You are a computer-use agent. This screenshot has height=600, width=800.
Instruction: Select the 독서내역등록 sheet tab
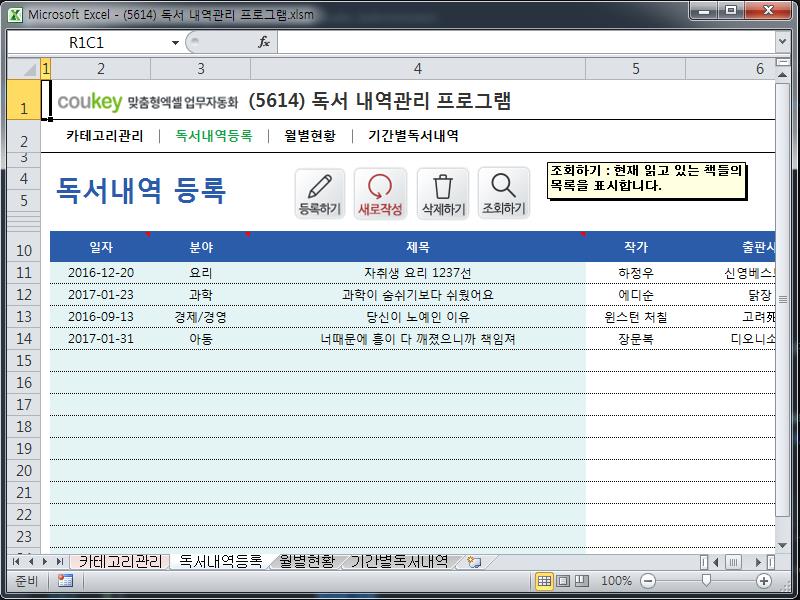[x=220, y=562]
